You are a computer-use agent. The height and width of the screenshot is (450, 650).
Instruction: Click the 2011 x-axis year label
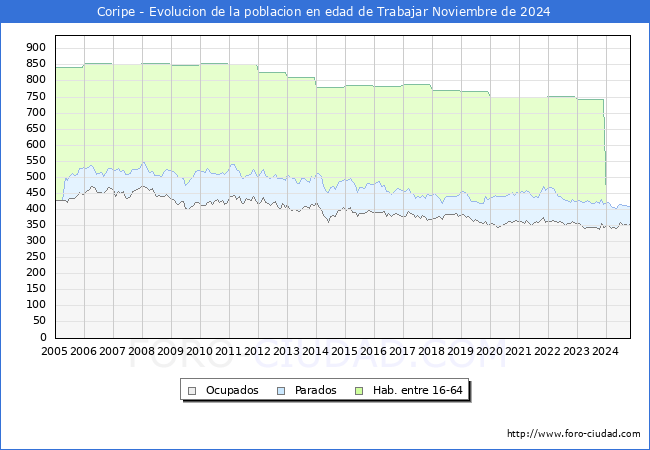point(228,351)
